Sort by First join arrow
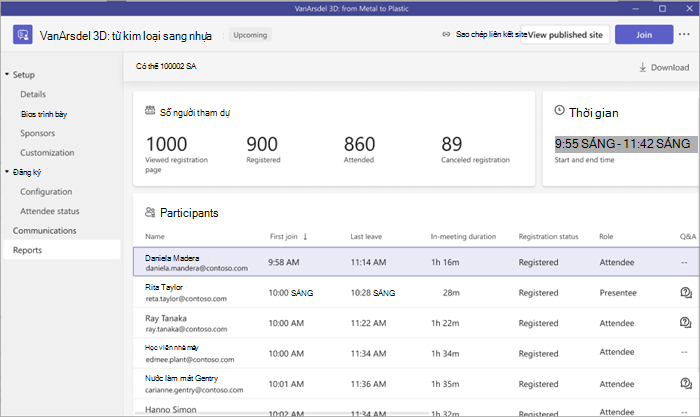Screen dimensions: 700x417 click(305, 237)
